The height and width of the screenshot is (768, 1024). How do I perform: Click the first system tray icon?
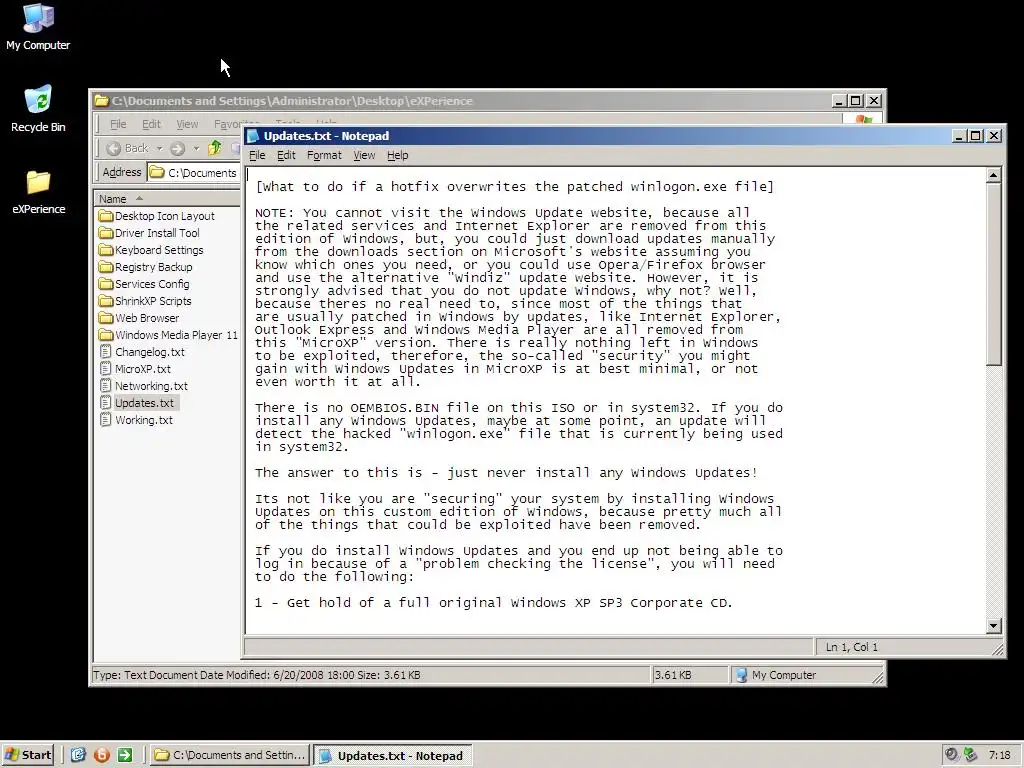point(952,754)
